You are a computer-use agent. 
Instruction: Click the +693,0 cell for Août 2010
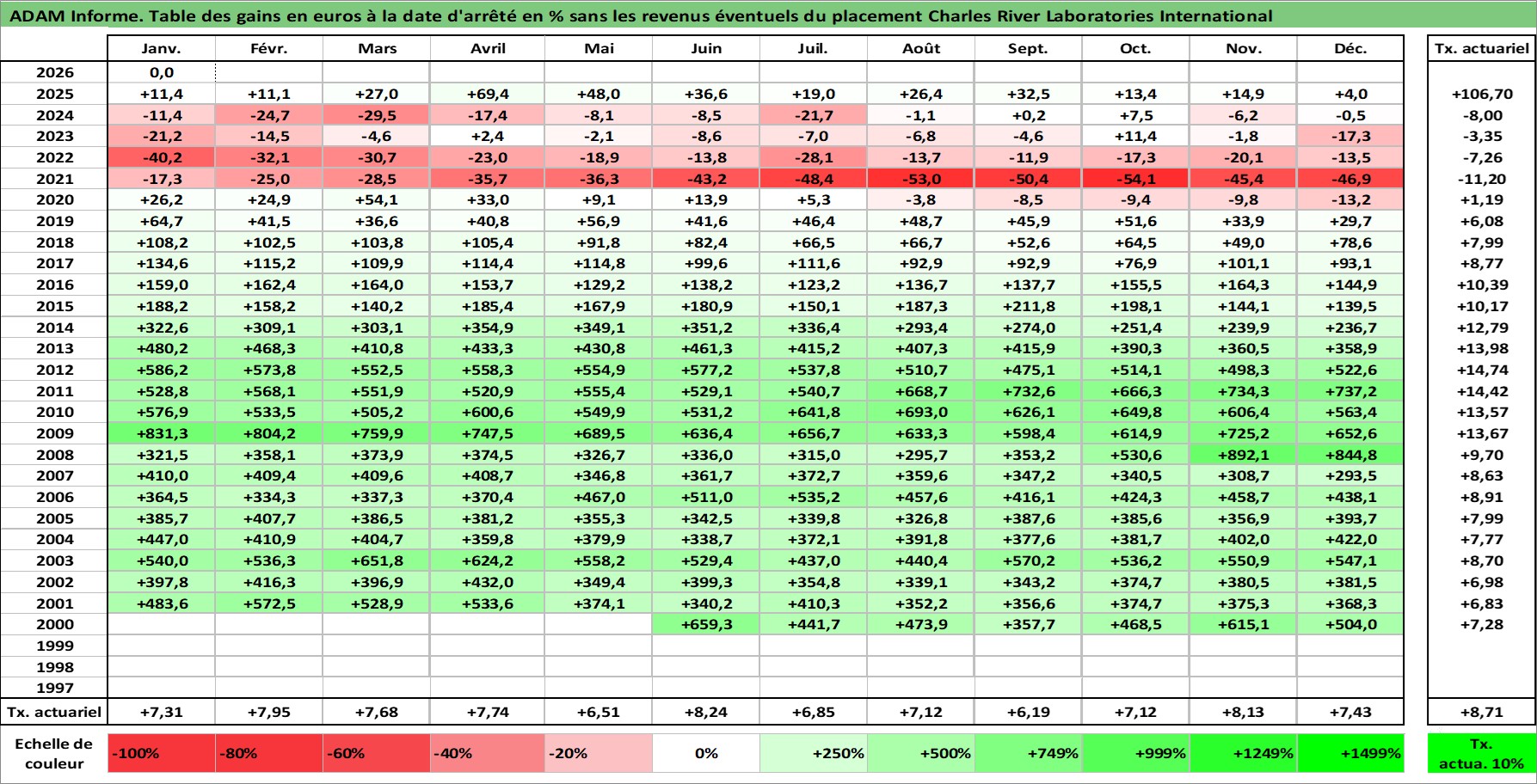pyautogui.click(x=921, y=412)
